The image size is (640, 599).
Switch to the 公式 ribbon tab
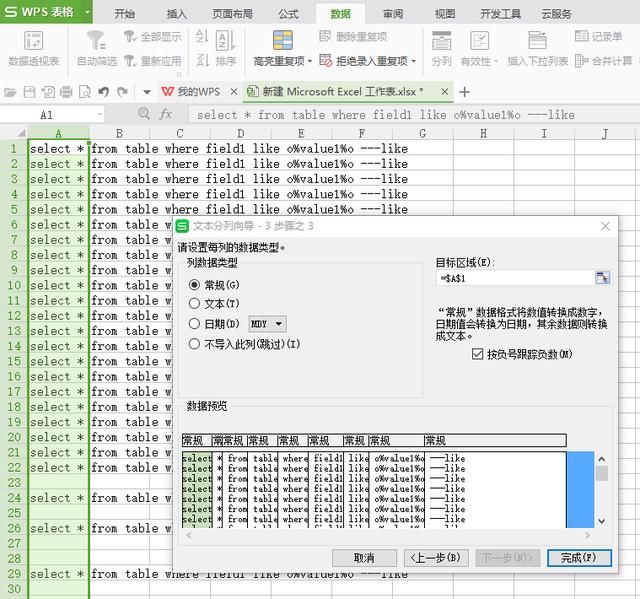coord(288,14)
